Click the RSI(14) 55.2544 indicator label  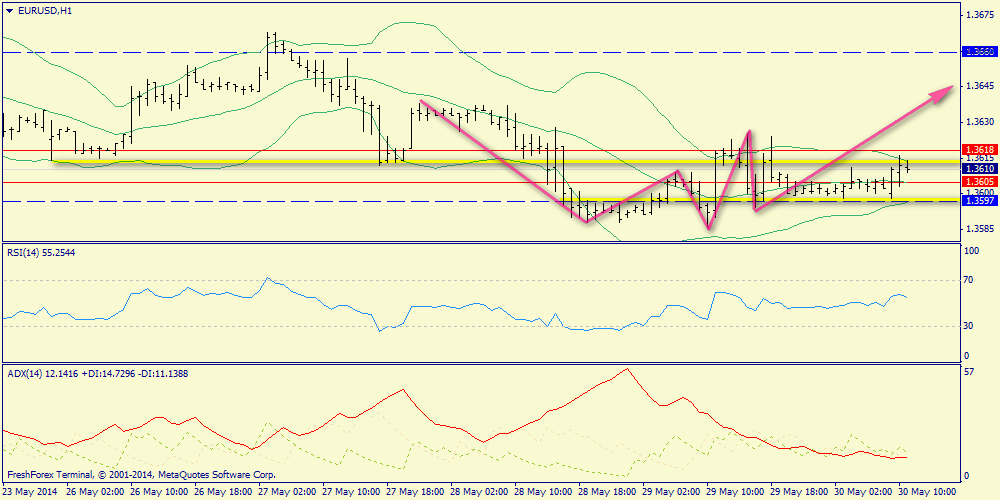click(x=41, y=252)
